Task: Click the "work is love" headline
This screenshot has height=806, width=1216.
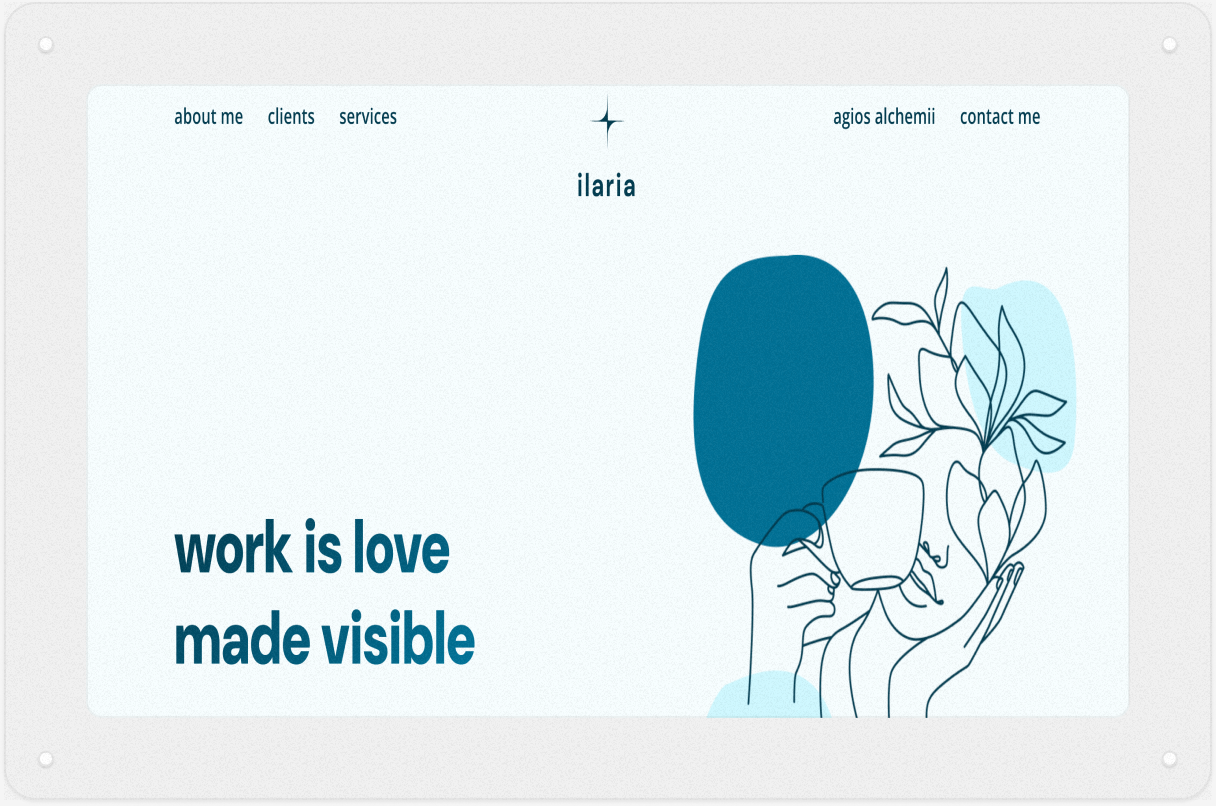Action: (x=312, y=549)
